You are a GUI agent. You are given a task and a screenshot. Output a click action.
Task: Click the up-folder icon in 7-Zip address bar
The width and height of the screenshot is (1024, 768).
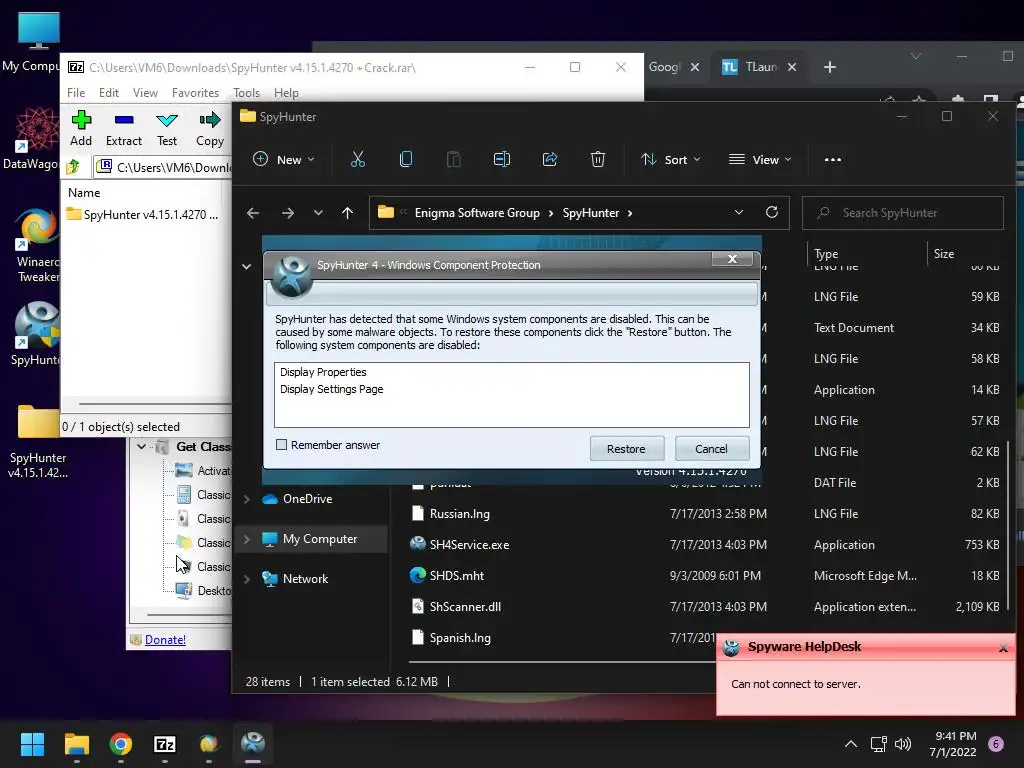pyautogui.click(x=73, y=167)
